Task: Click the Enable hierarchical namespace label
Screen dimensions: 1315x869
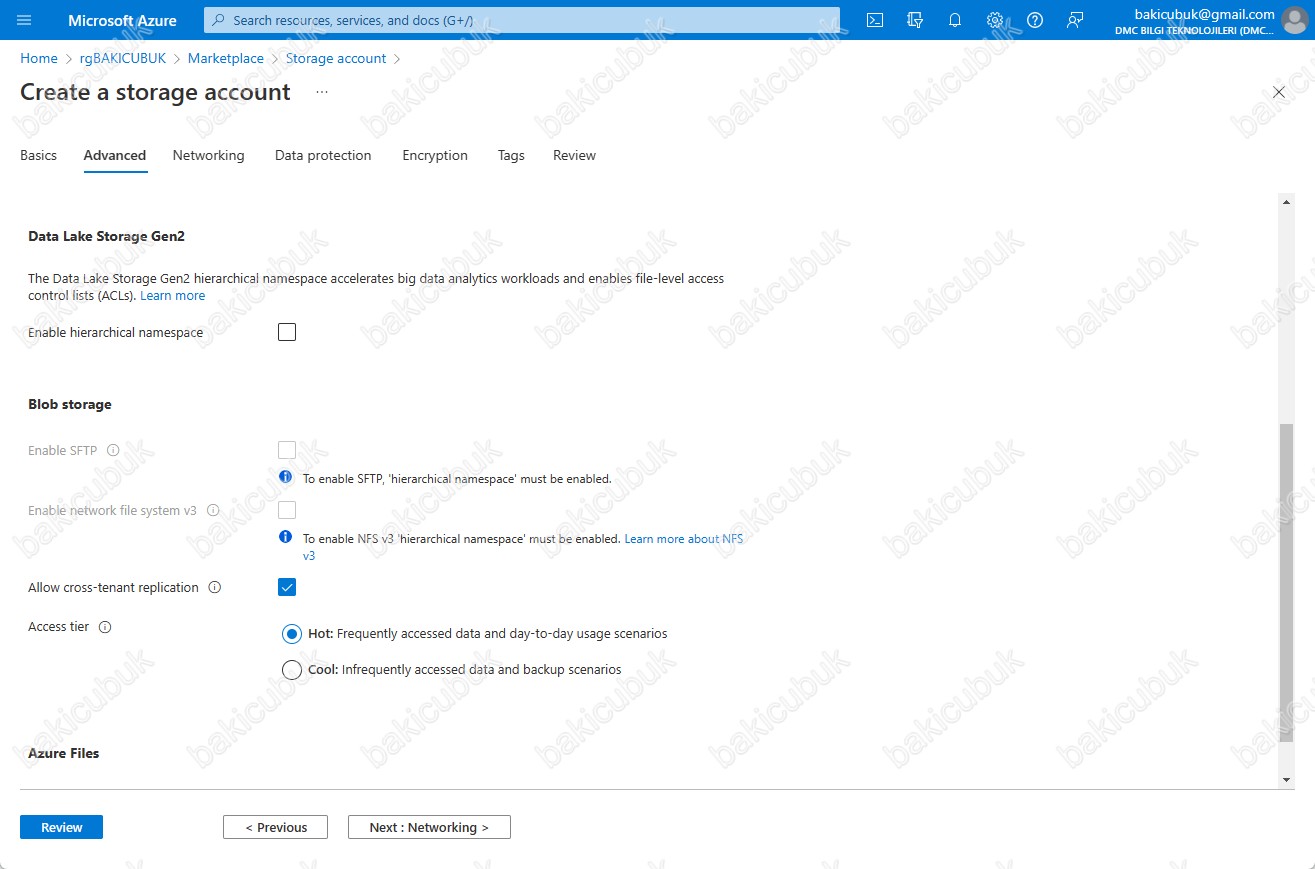Action: (115, 332)
